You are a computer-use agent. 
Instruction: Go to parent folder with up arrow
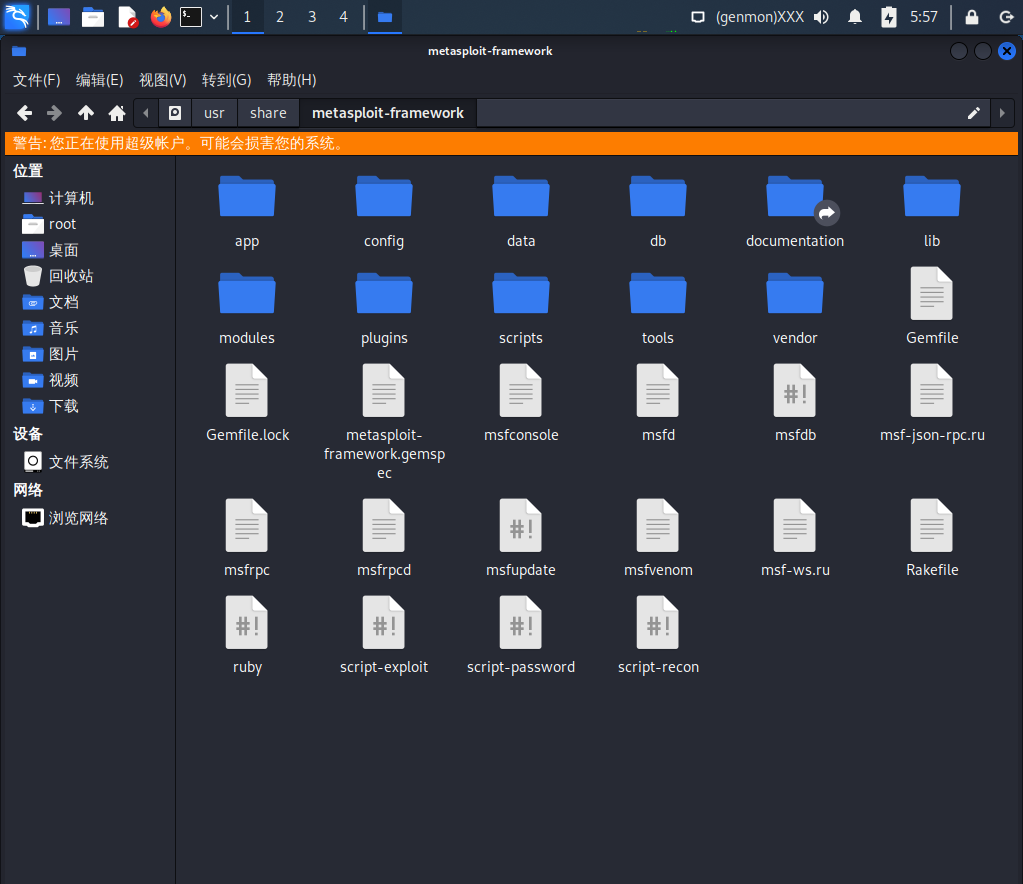pyautogui.click(x=85, y=113)
